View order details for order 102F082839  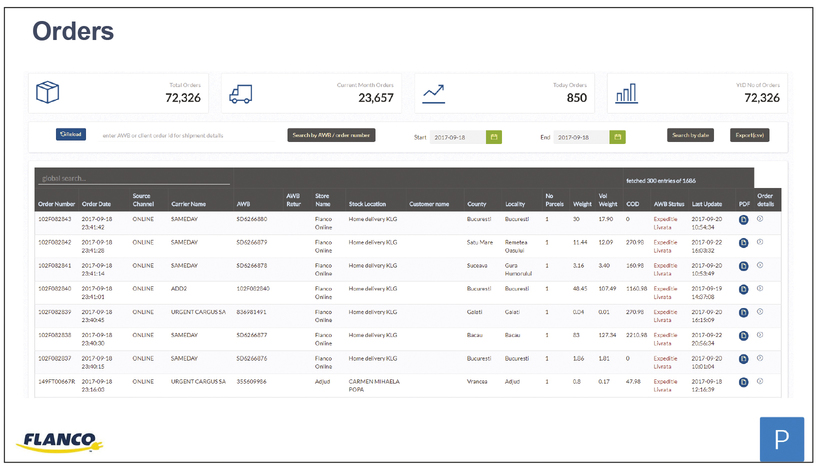(x=760, y=309)
